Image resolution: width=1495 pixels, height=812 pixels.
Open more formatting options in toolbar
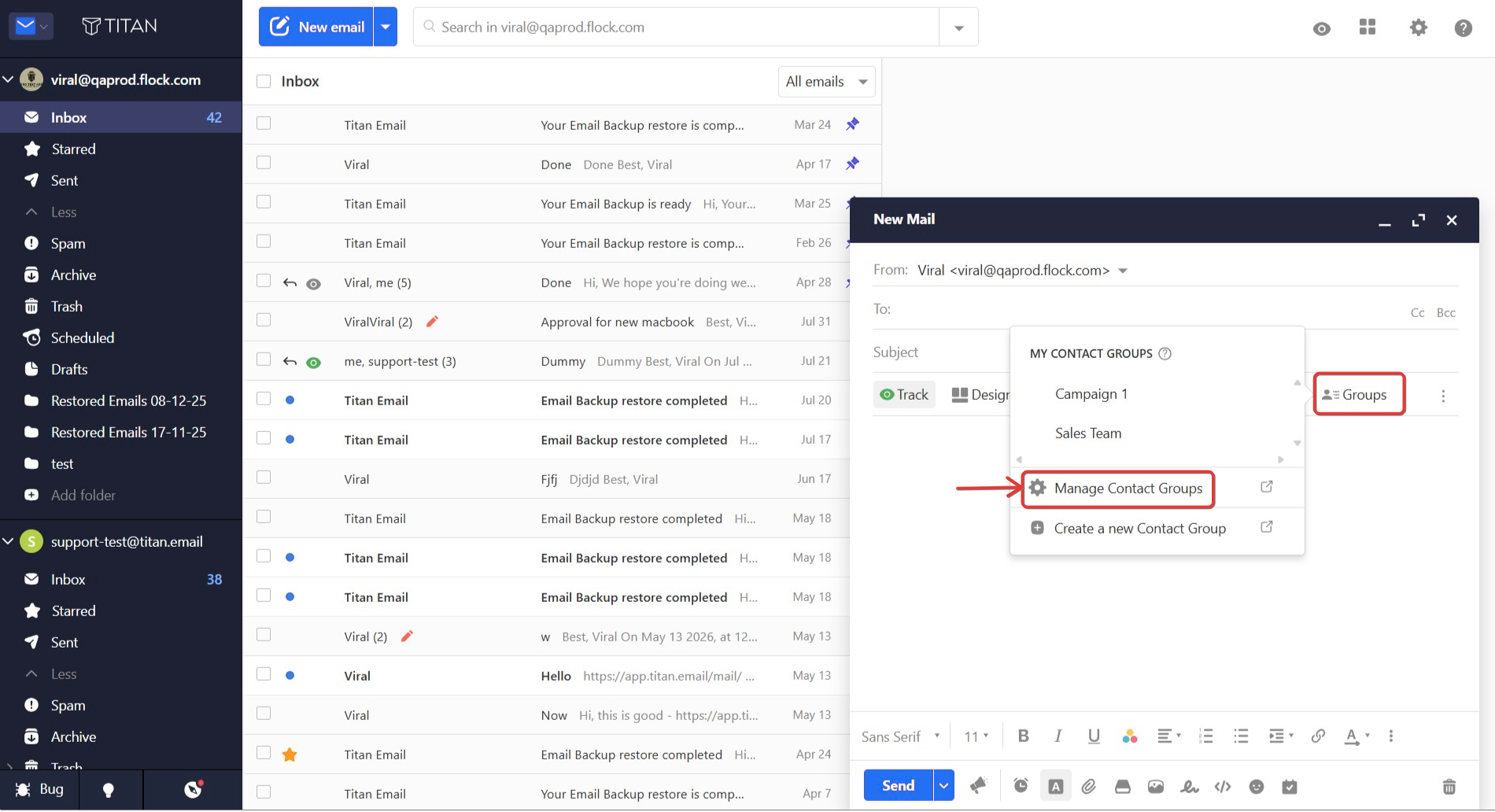click(x=1391, y=736)
